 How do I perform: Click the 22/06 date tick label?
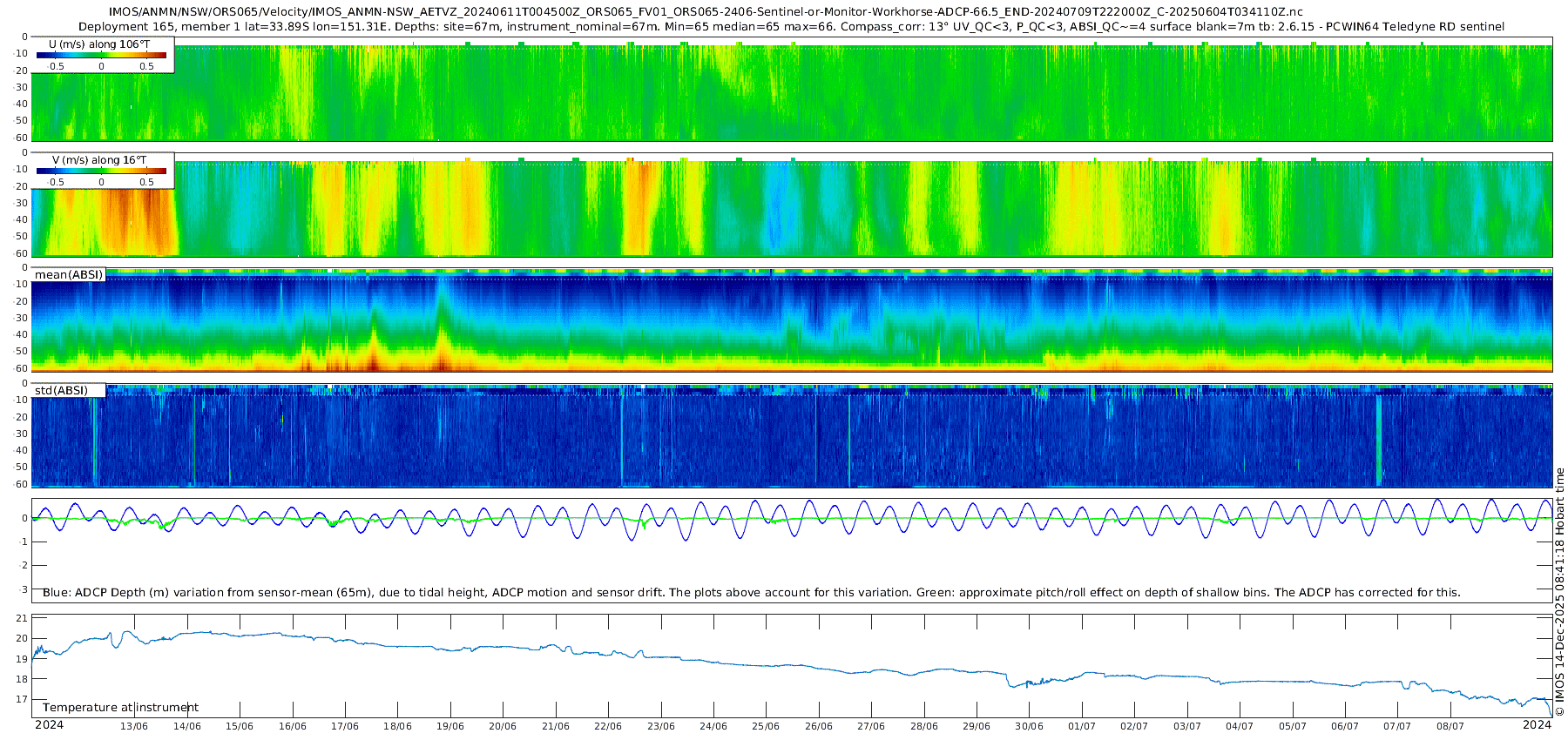[x=608, y=726]
